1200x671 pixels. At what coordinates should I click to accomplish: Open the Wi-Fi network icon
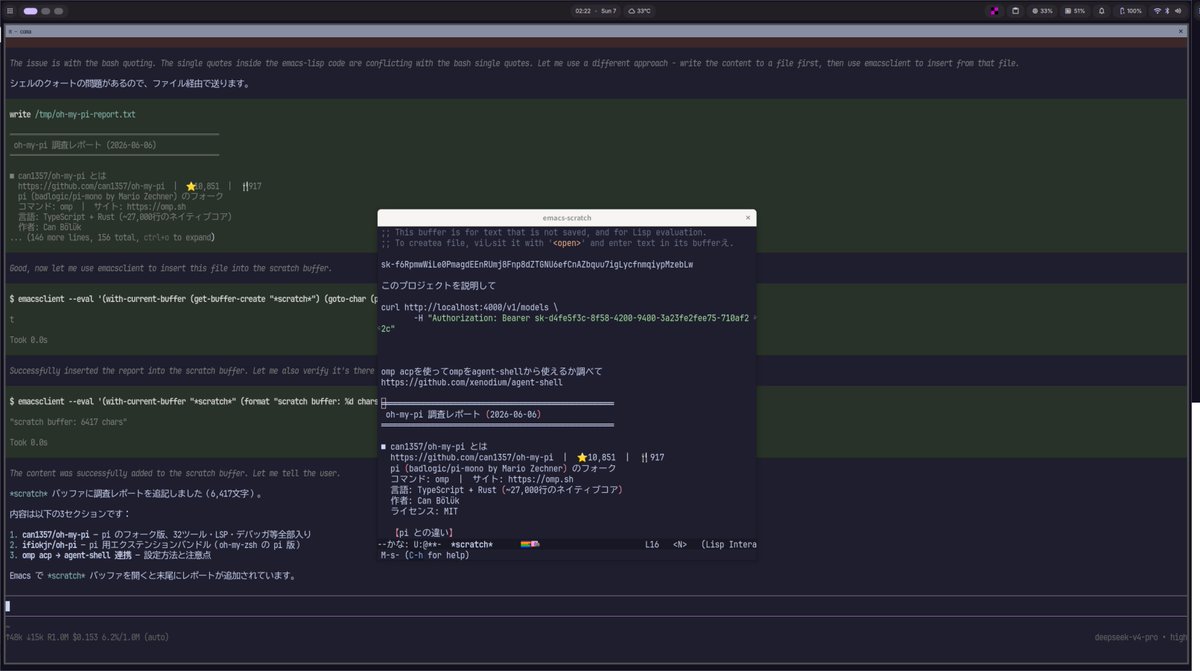(x=1158, y=11)
